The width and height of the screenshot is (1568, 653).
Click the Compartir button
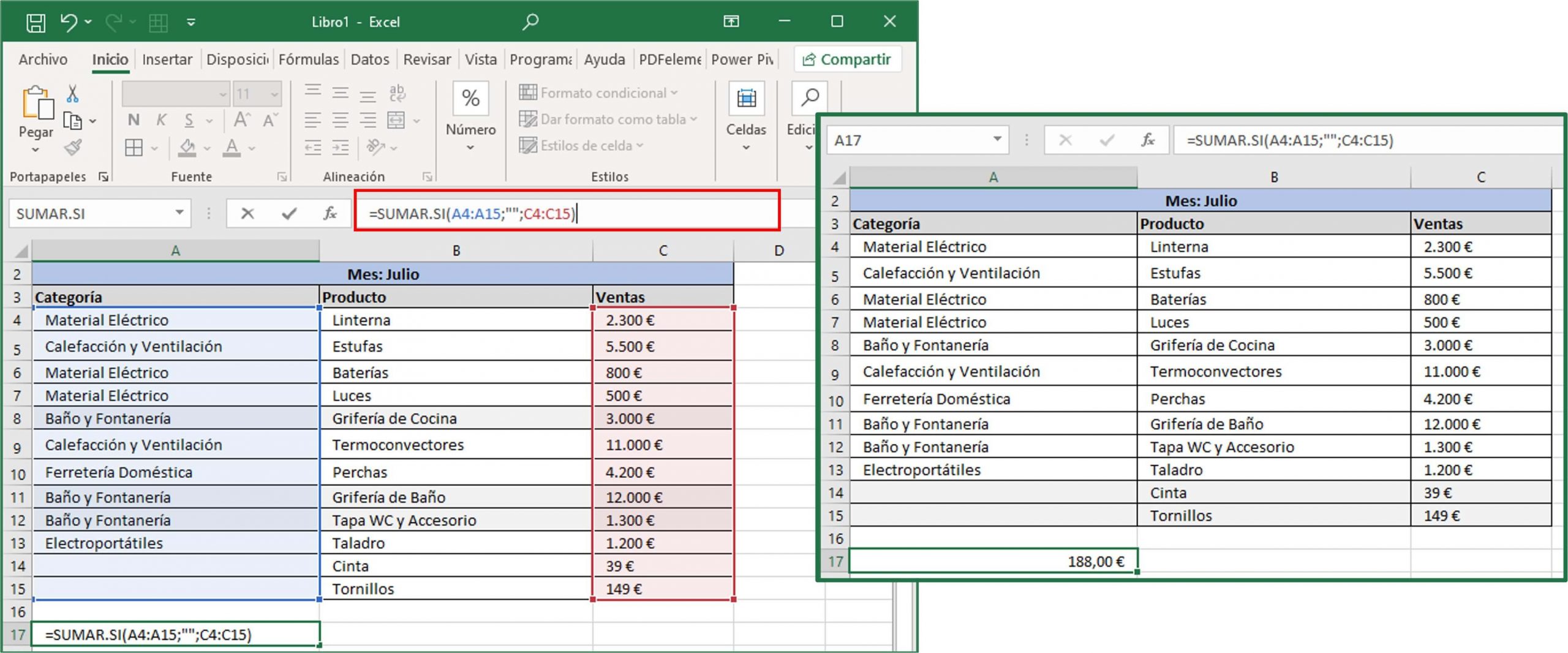(848, 59)
